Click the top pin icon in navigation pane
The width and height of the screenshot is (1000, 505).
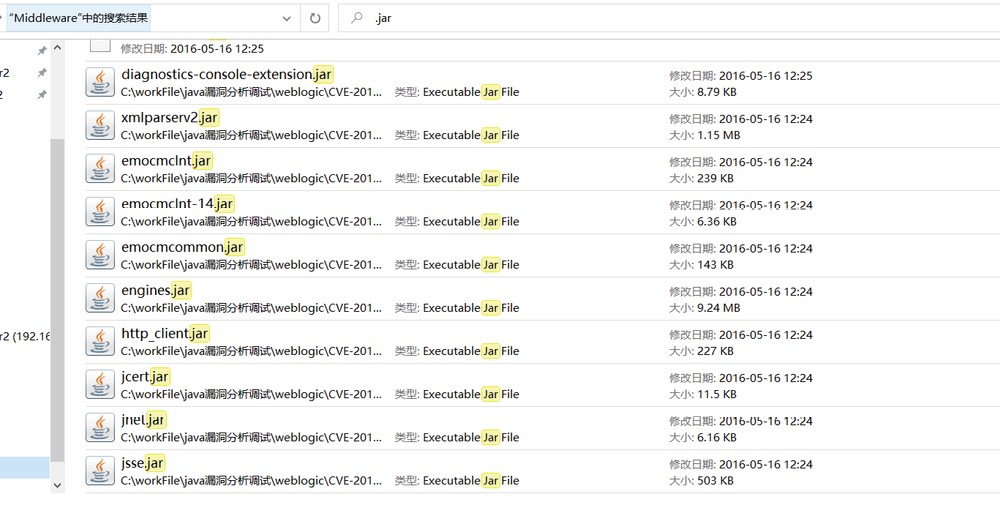click(42, 50)
